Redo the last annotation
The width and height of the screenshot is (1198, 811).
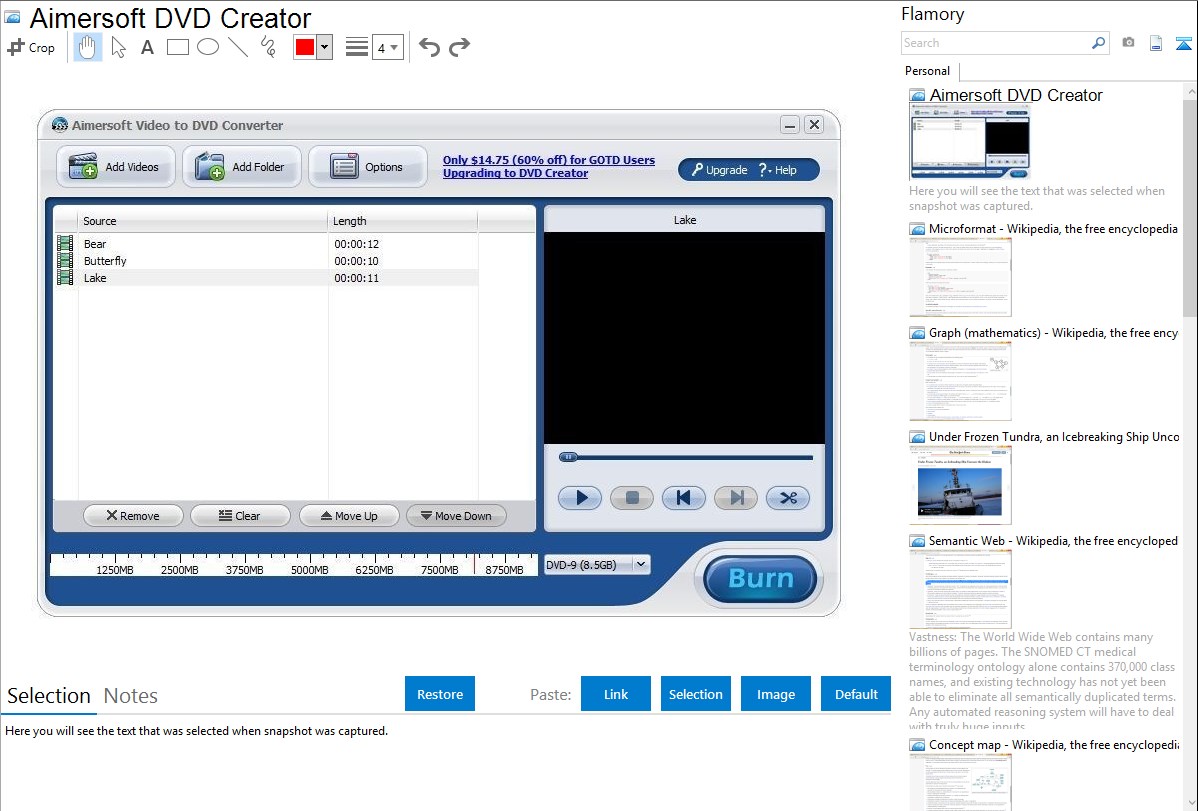[x=459, y=47]
